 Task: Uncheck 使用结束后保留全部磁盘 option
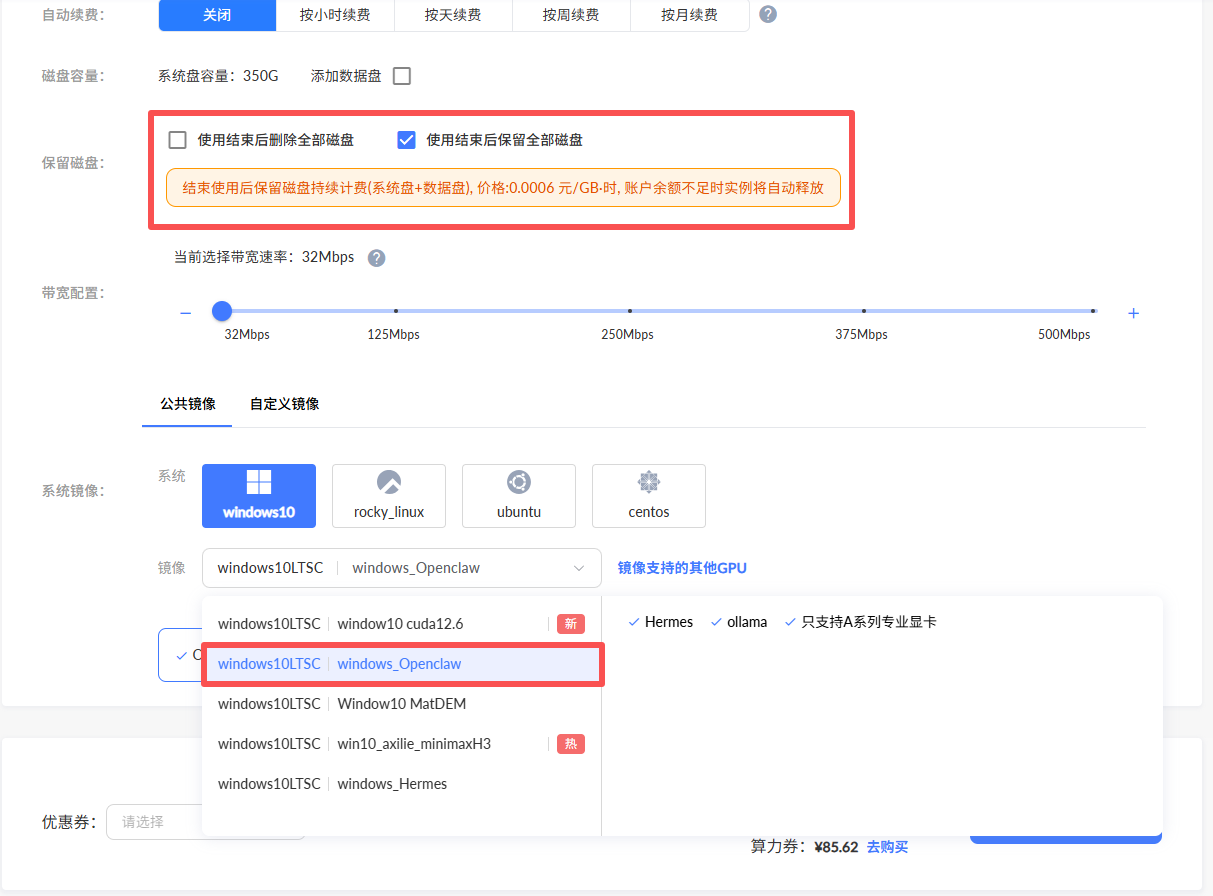[406, 140]
